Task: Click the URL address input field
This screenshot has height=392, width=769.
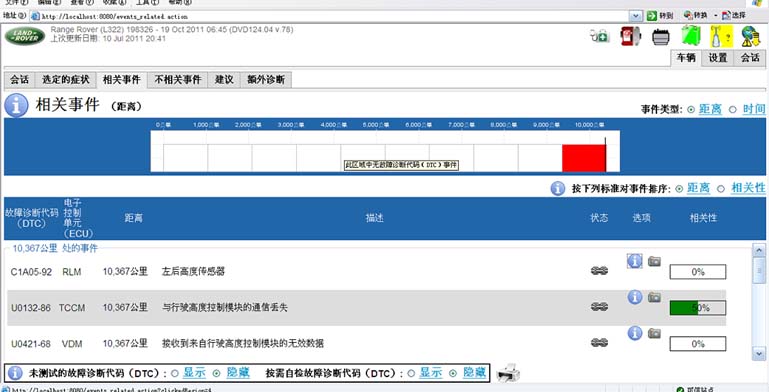Action: (x=335, y=16)
